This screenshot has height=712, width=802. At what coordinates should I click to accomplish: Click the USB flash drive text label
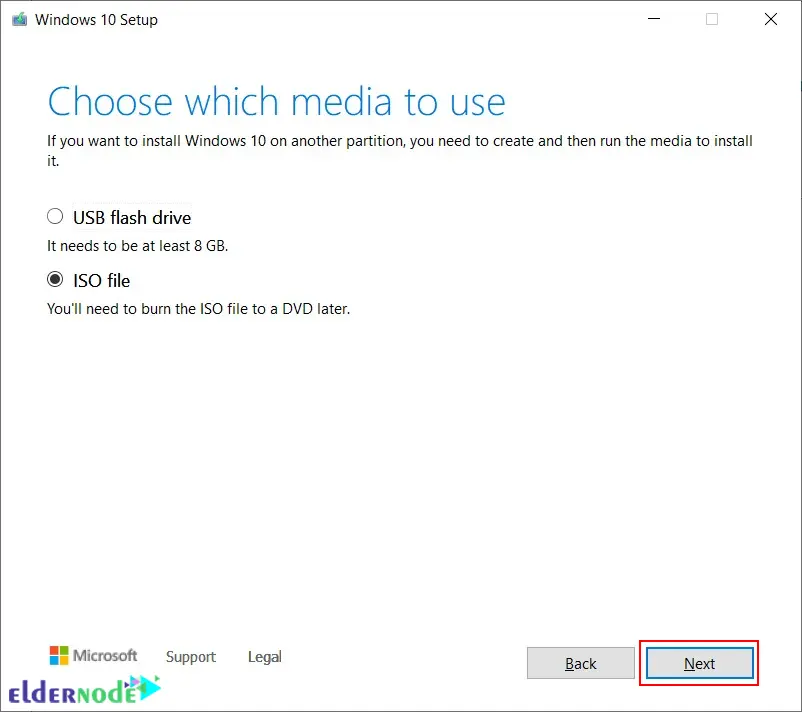[131, 217]
